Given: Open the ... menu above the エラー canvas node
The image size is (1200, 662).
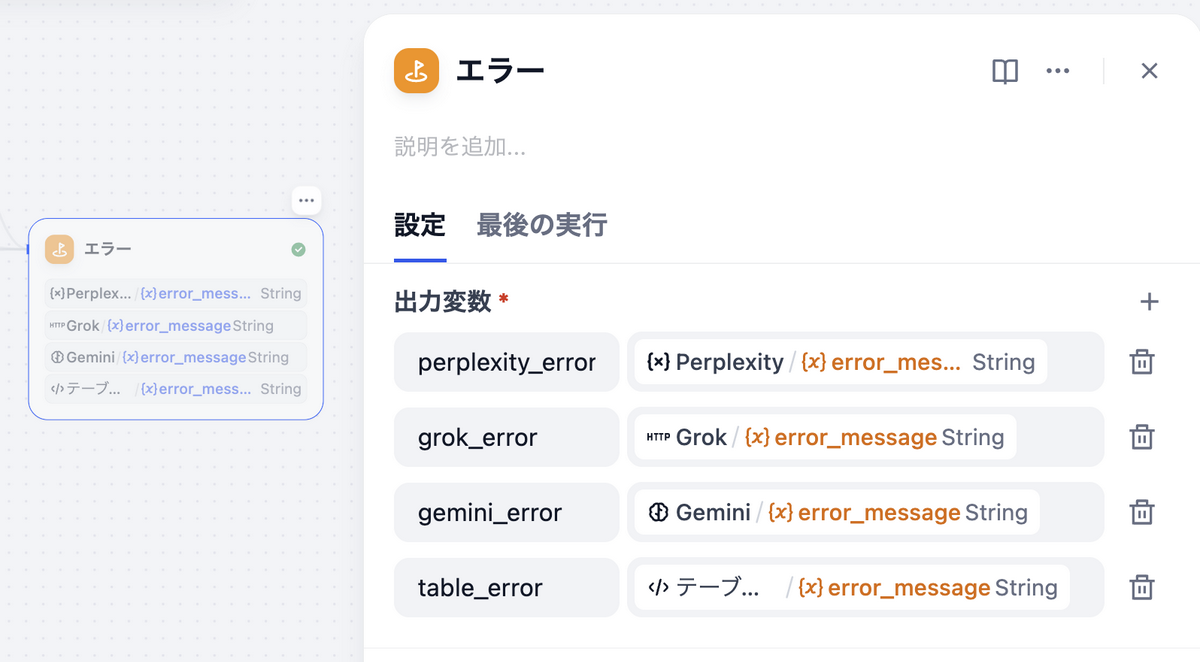Looking at the screenshot, I should click(x=306, y=200).
